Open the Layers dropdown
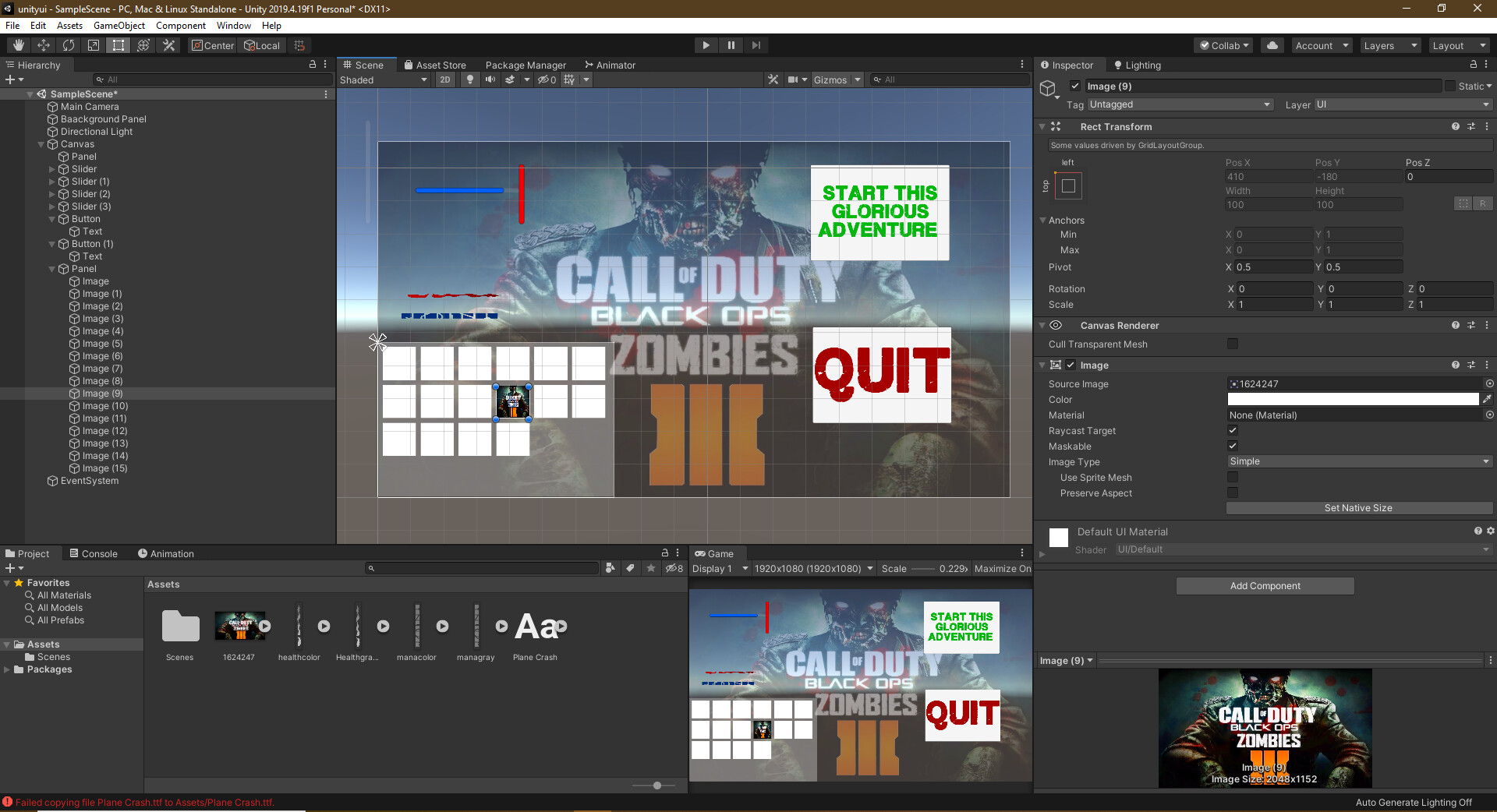 pyautogui.click(x=1389, y=45)
